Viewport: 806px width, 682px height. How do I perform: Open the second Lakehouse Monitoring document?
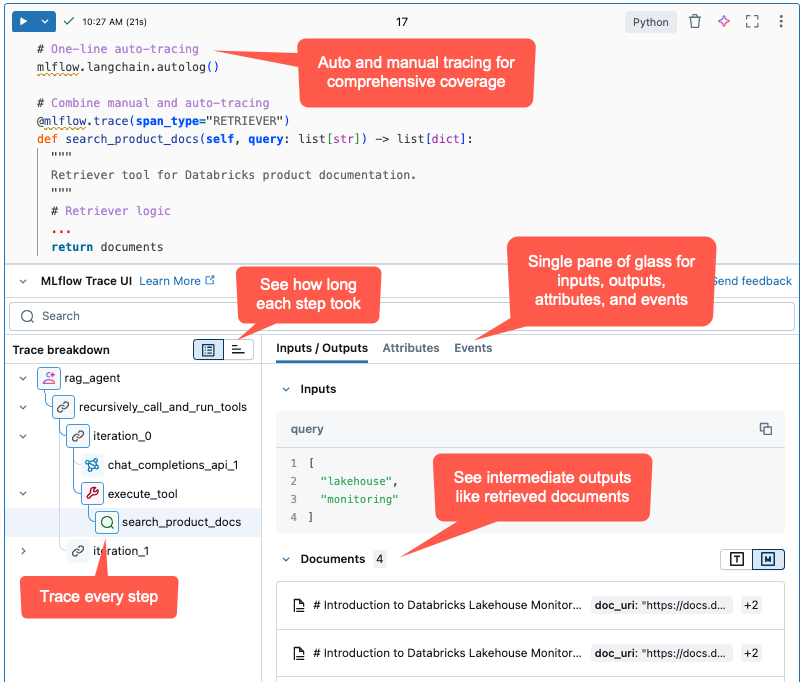pyautogui.click(x=530, y=653)
